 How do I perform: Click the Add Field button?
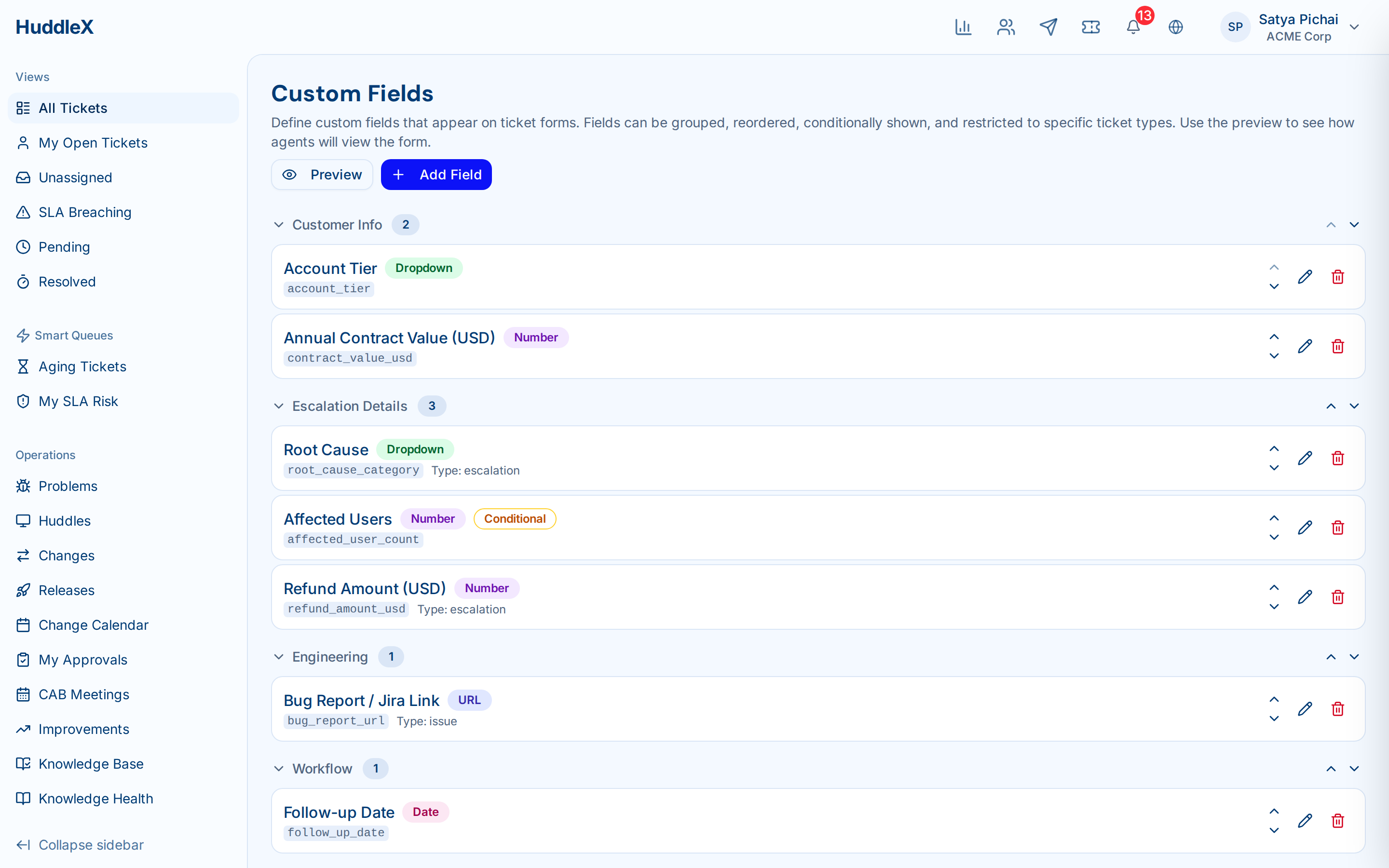tap(436, 175)
